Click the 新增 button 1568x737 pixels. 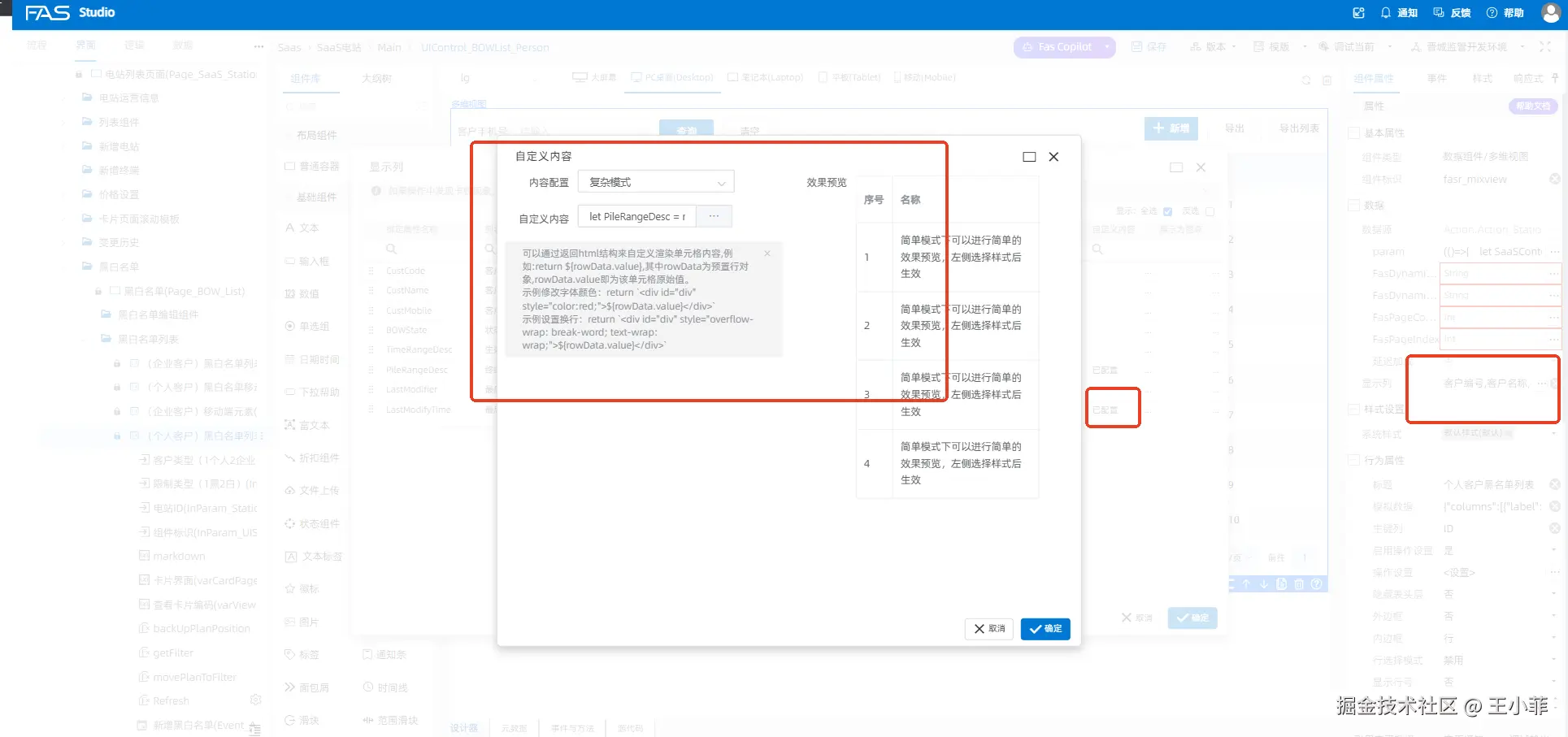pos(1171,128)
